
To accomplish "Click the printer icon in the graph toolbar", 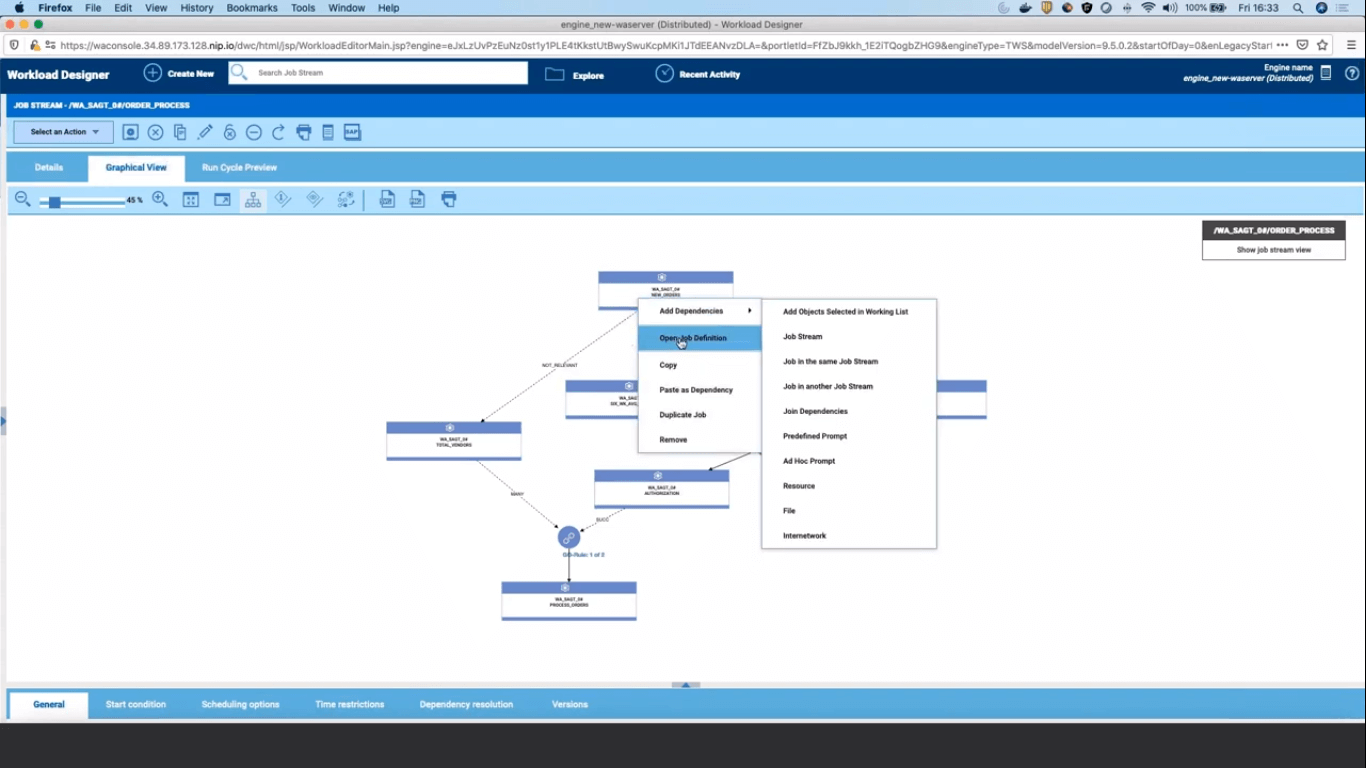I will [x=449, y=200].
